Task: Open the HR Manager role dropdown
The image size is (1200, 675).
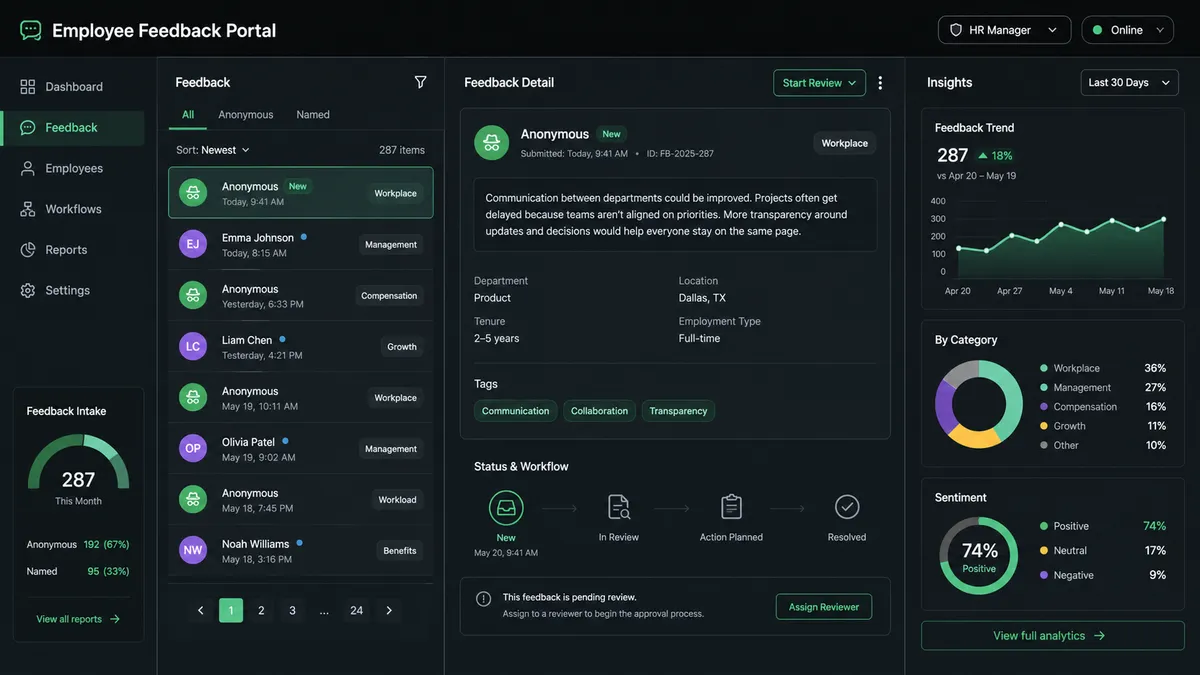Action: [x=1004, y=30]
